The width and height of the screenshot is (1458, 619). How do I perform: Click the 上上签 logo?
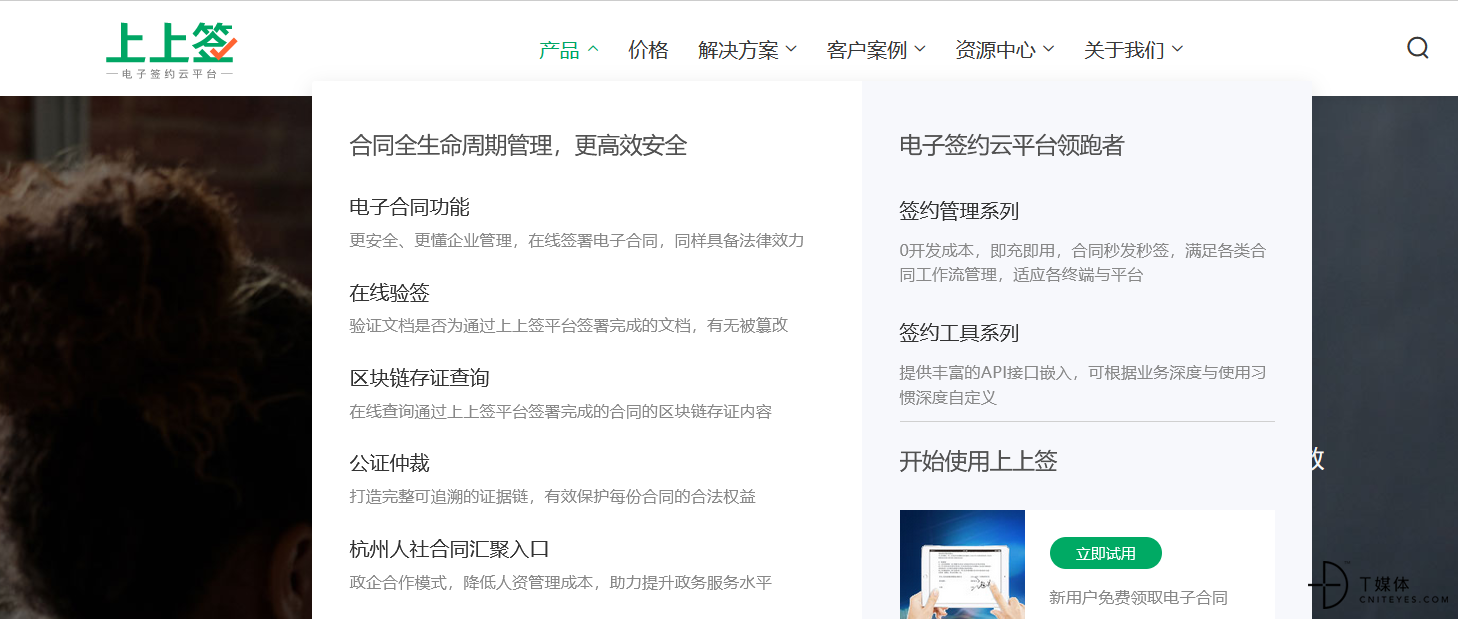click(x=171, y=52)
